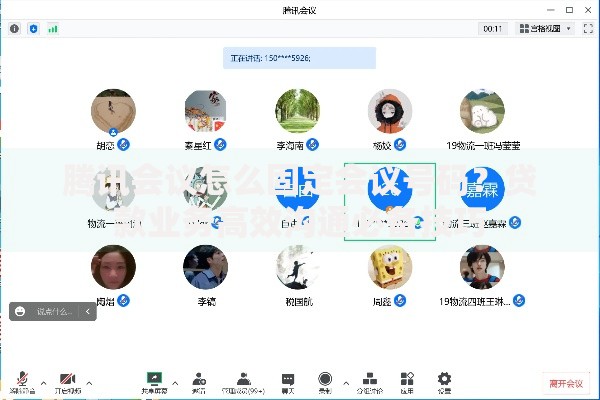
Task: Expand video options arrow beside camera
Action: click(89, 383)
